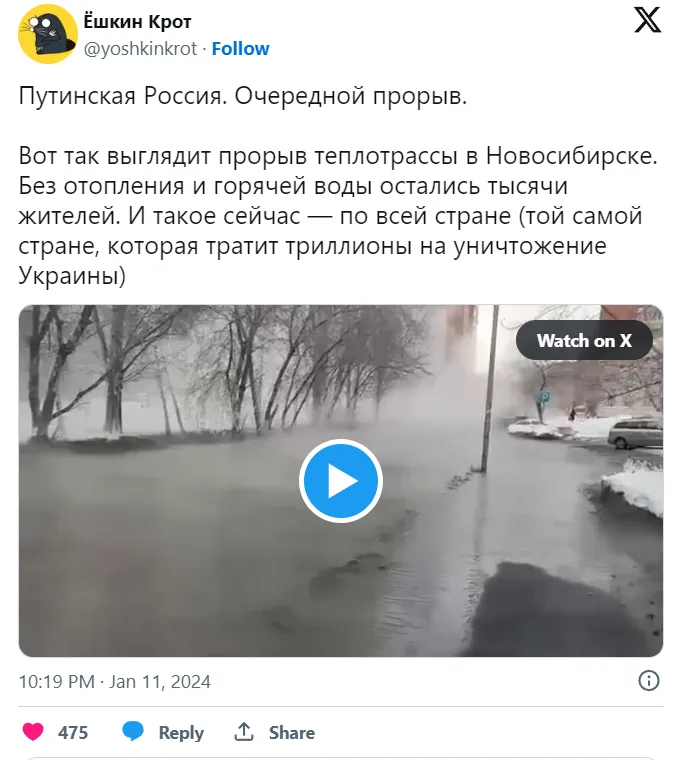Open the mole profile avatar
The height and width of the screenshot is (760, 684).
pos(48,34)
